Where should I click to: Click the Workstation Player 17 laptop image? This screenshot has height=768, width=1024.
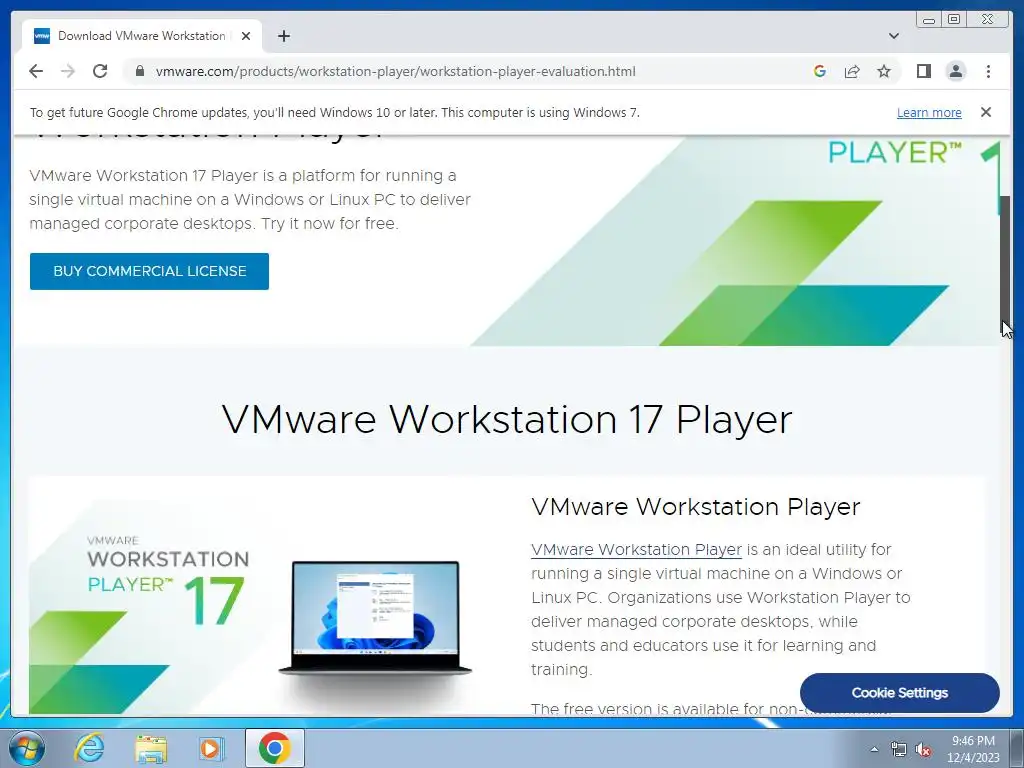click(249, 595)
